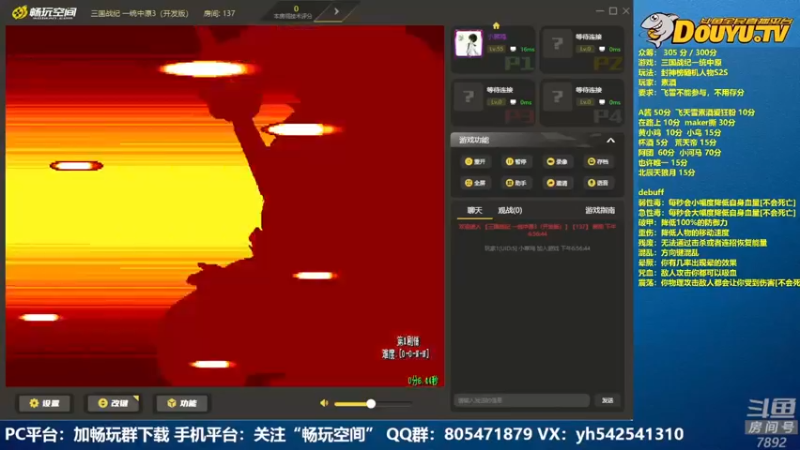Viewport: 800px width, 450px height.
Task: Minimize the 畅玩空间 window
Action: (x=600, y=11)
